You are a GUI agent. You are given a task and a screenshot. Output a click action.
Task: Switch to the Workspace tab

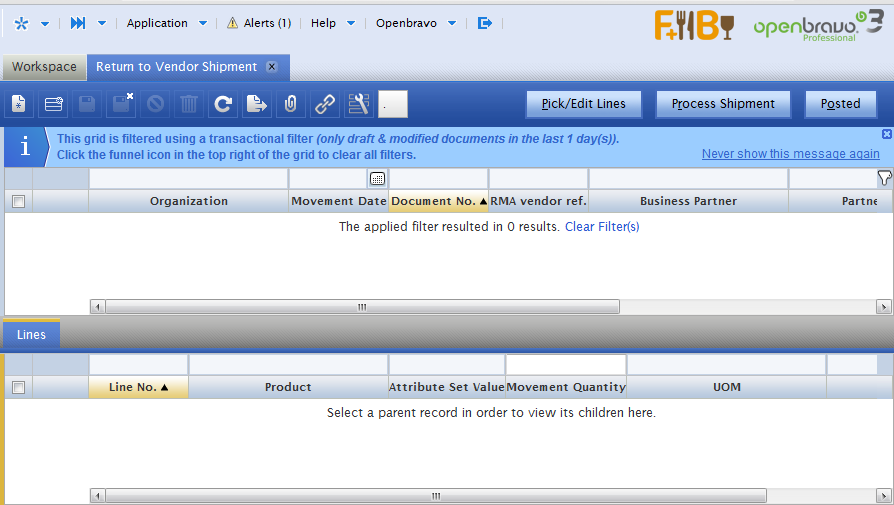(44, 67)
